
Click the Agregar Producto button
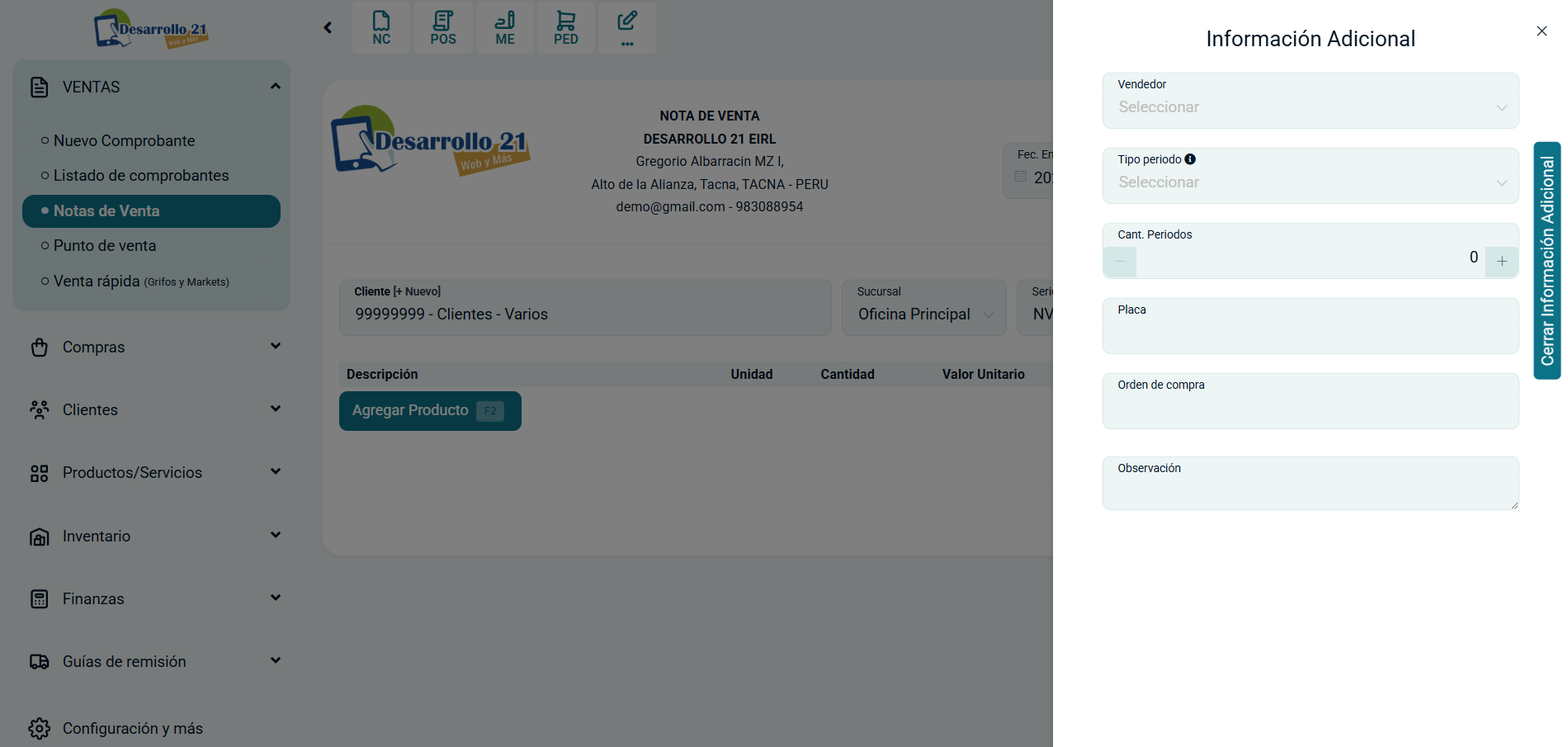[x=429, y=411]
